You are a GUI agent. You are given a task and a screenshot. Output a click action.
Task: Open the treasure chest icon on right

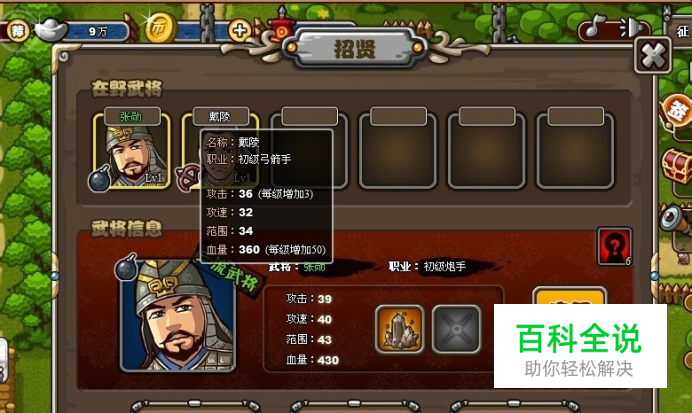coord(678,165)
